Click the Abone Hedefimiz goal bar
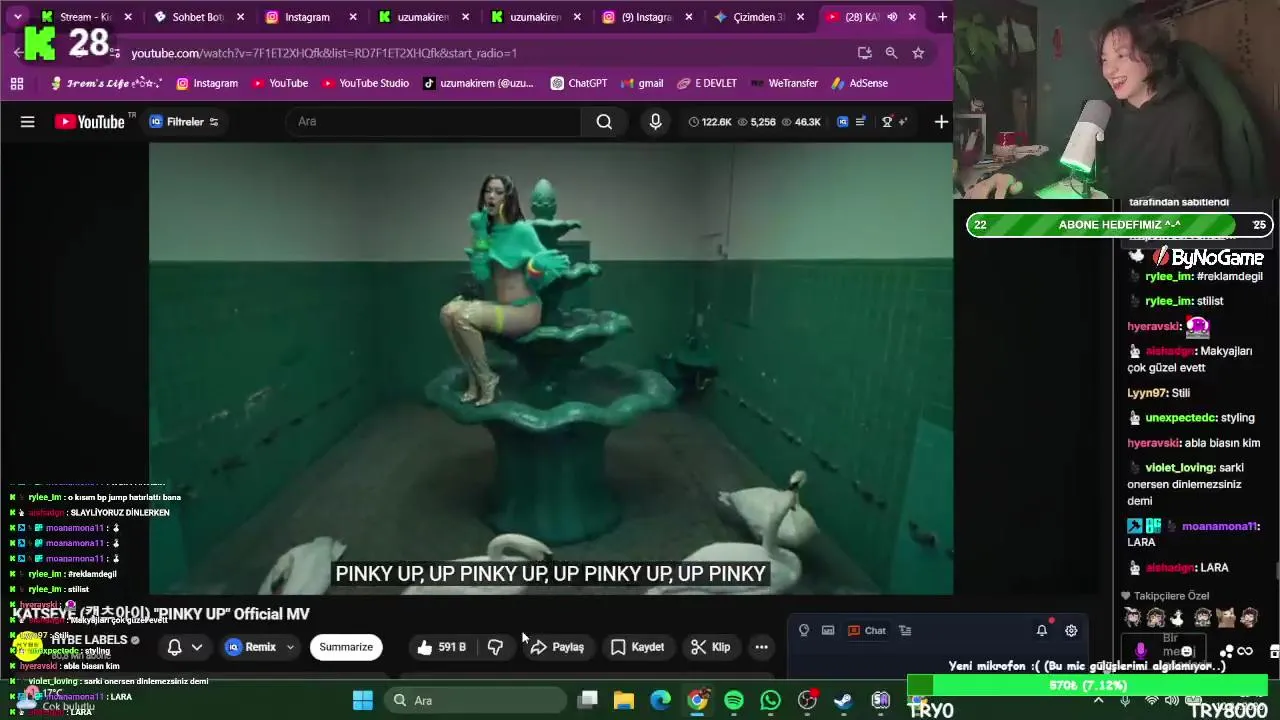 [1119, 225]
